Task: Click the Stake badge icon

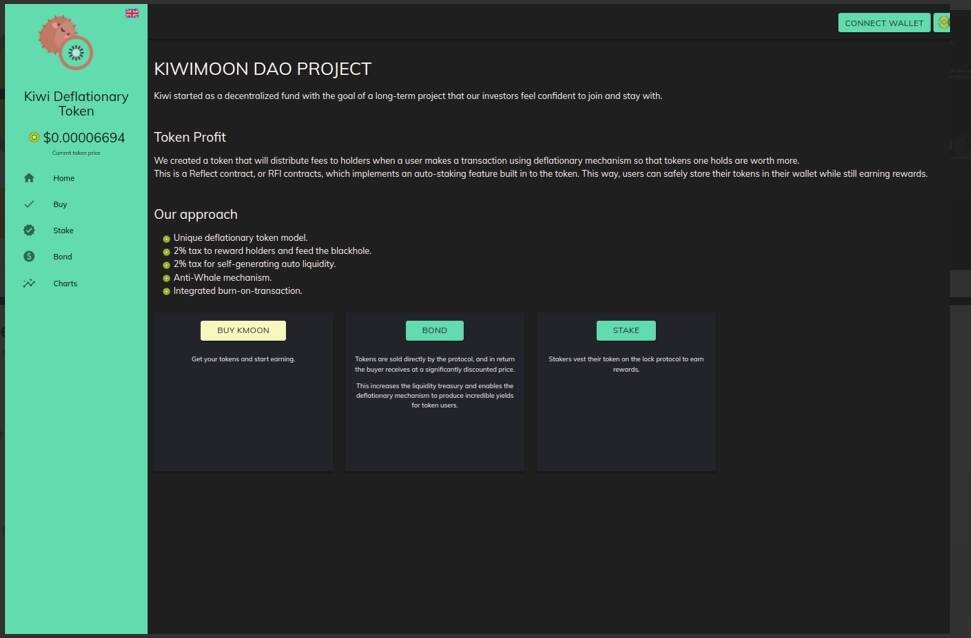Action: (x=29, y=230)
